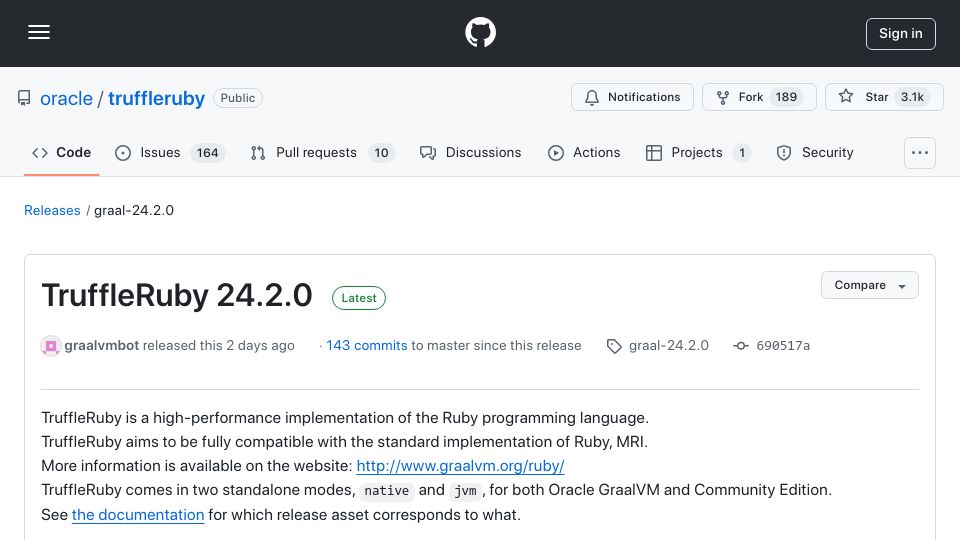Click the 'jvm' inline code text
Screen dimensions: 960x540
point(465,491)
